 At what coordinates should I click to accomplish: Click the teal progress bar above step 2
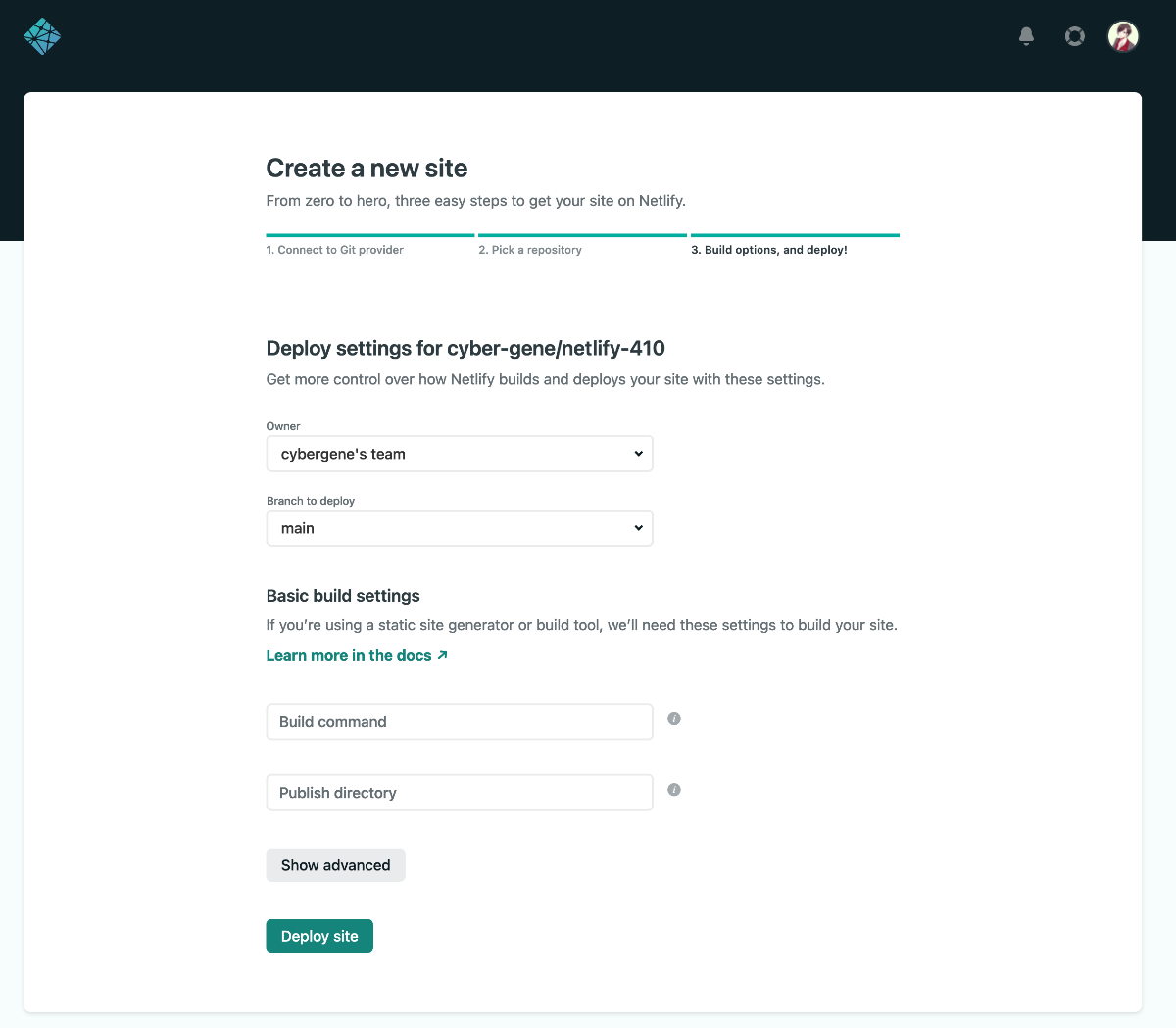pyautogui.click(x=582, y=235)
